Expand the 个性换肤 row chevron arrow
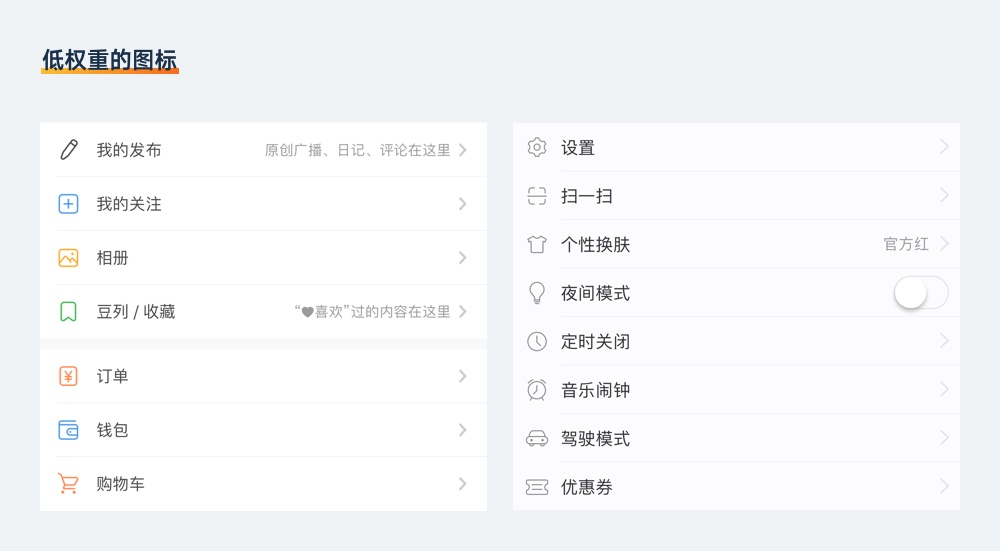1000x551 pixels. pos(944,244)
